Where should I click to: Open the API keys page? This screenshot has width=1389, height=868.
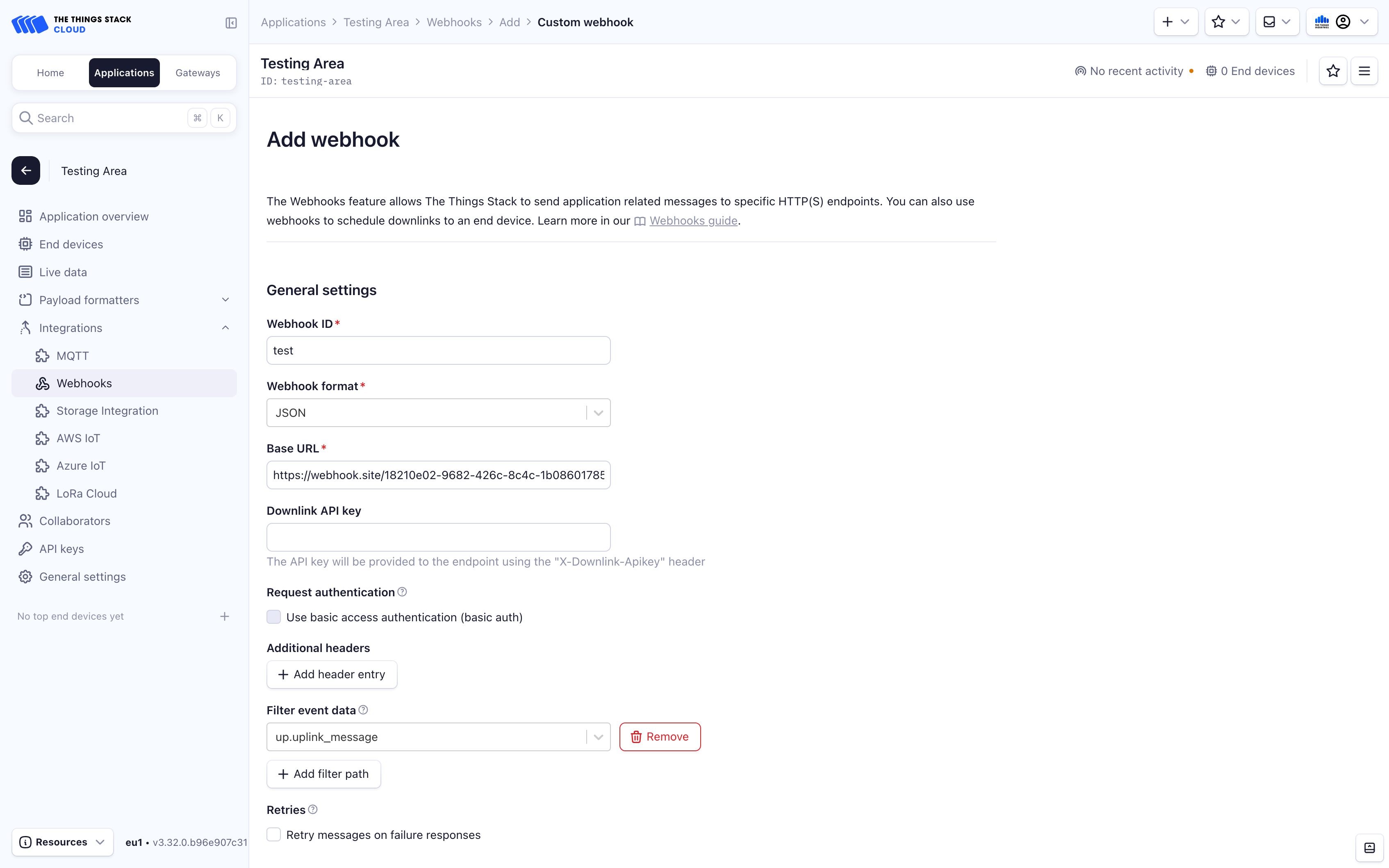tap(61, 548)
